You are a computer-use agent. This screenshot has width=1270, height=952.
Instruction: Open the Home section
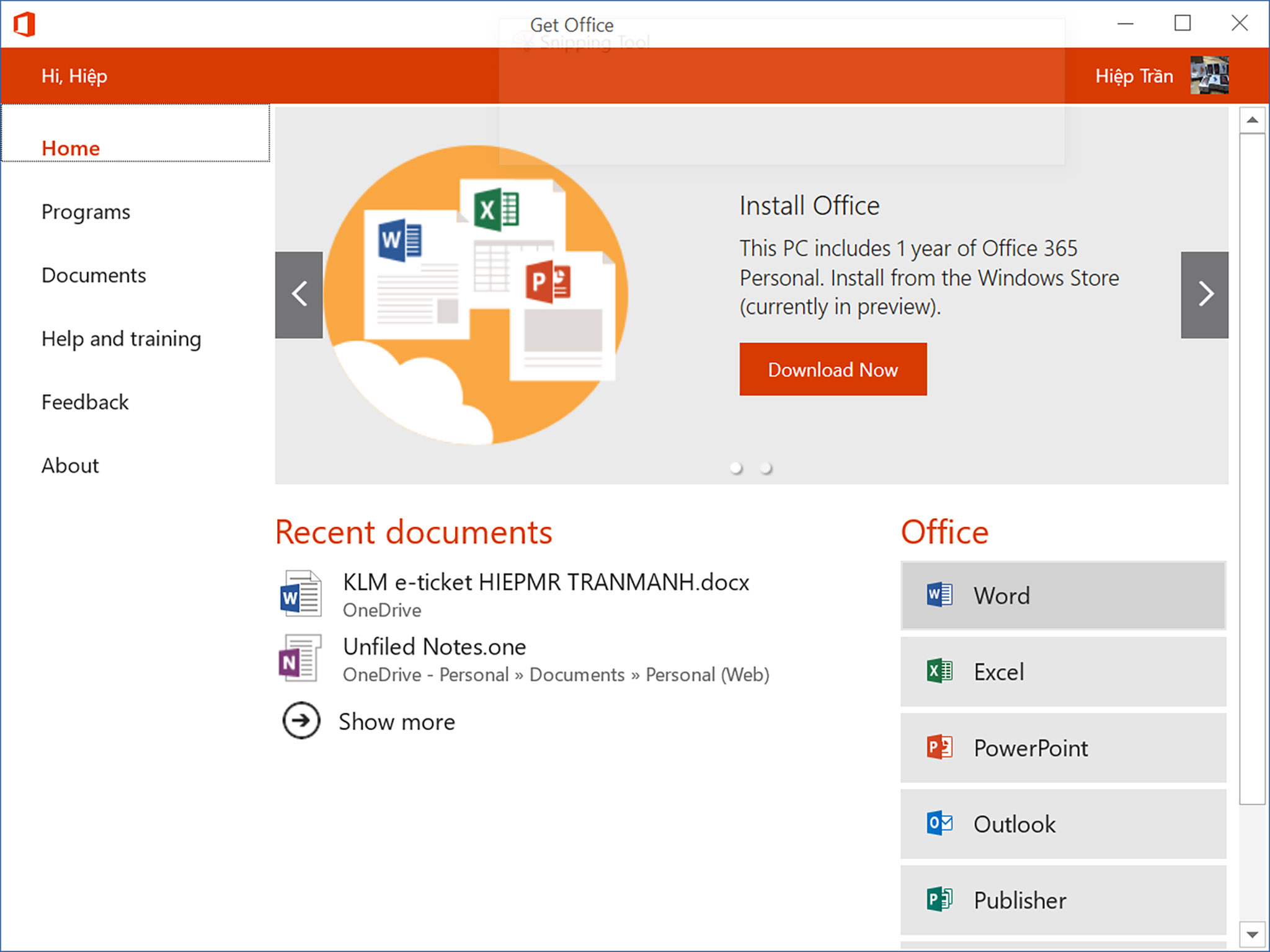[x=135, y=133]
